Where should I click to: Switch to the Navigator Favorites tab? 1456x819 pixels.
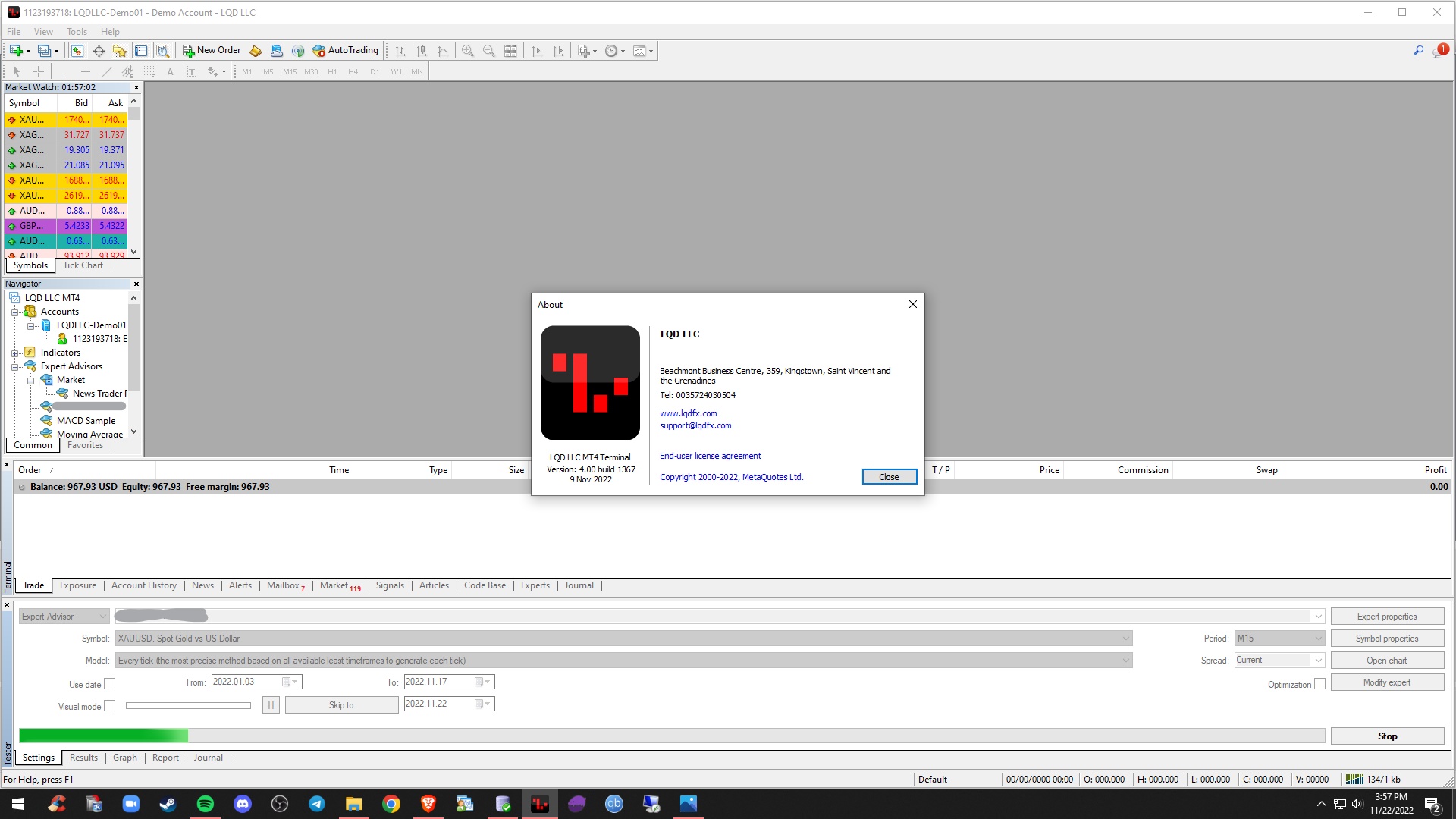coord(85,445)
